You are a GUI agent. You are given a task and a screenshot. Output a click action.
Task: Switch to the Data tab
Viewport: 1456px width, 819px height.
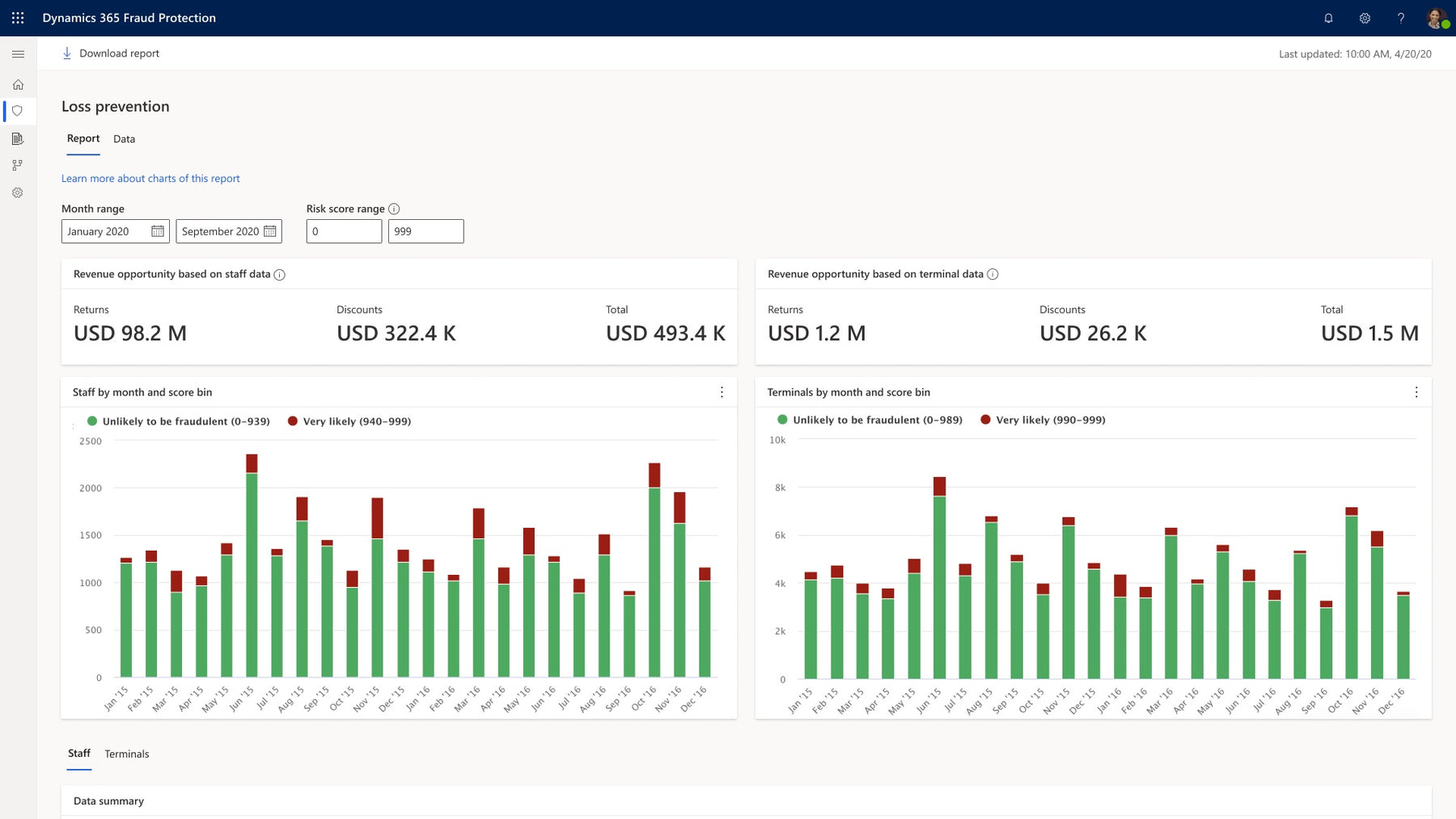click(x=124, y=139)
